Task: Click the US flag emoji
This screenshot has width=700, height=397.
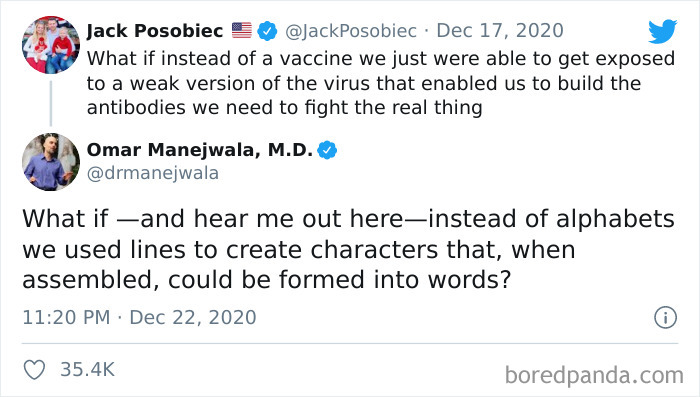Action: pyautogui.click(x=242, y=30)
